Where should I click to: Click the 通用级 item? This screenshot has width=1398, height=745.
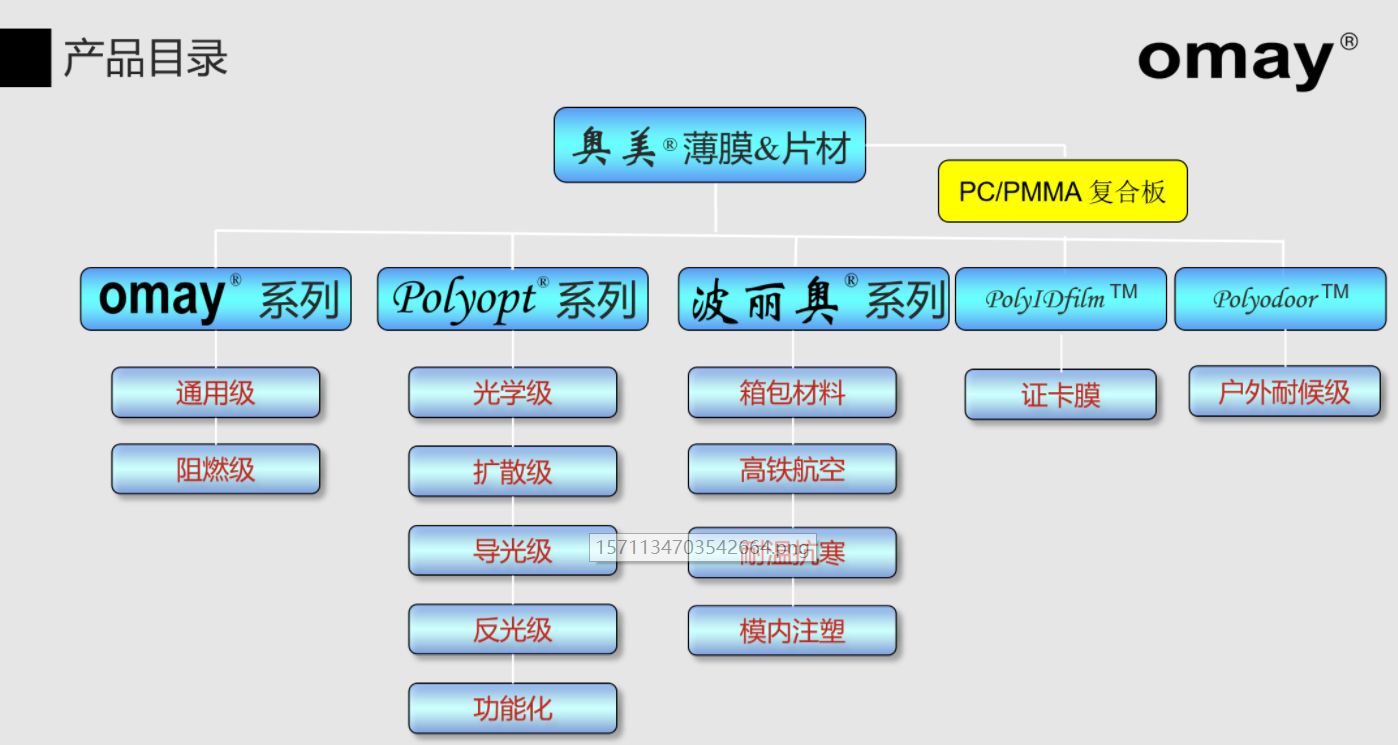pyautogui.click(x=215, y=393)
